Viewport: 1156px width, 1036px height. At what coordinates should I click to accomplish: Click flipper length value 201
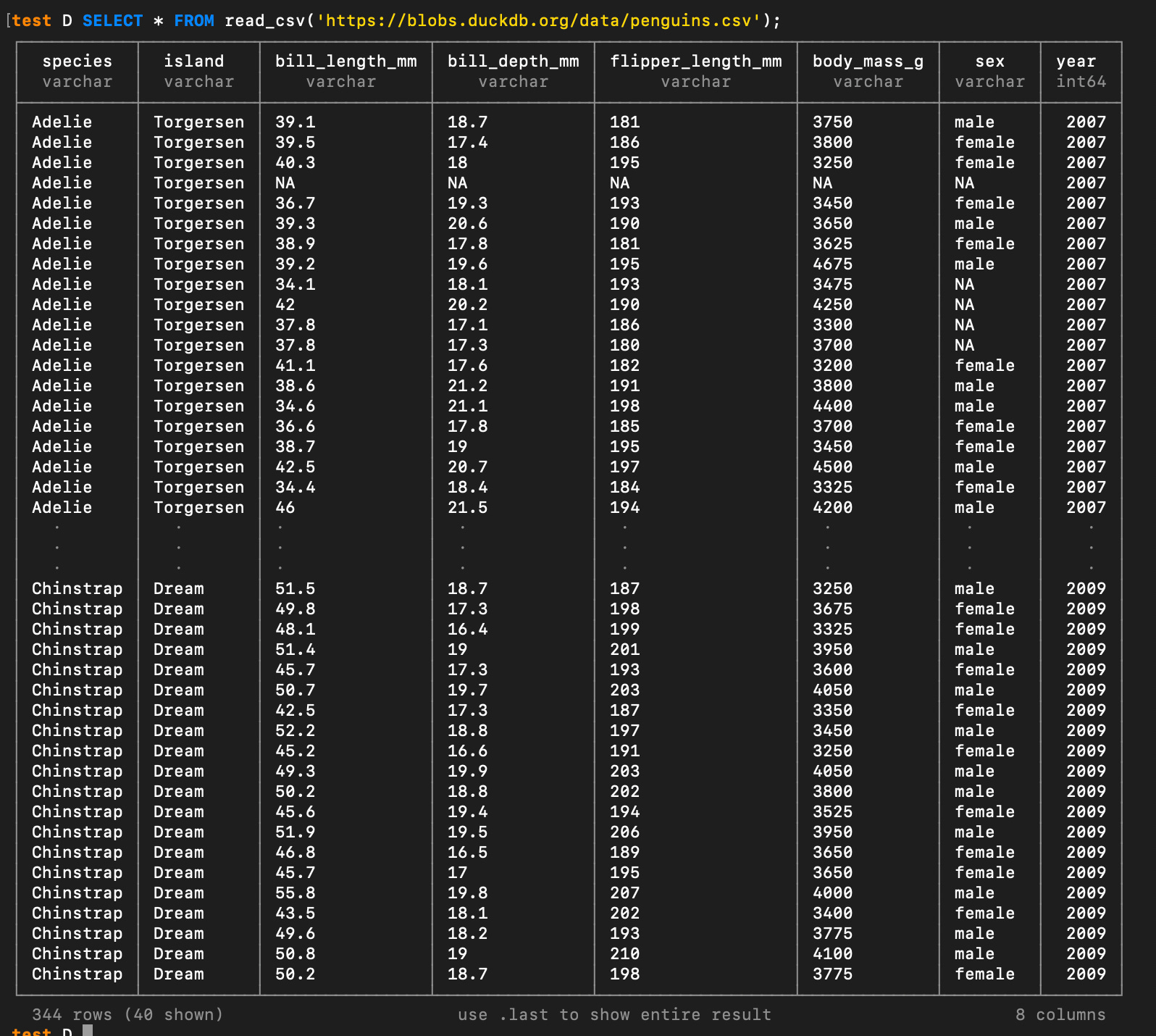click(625, 649)
